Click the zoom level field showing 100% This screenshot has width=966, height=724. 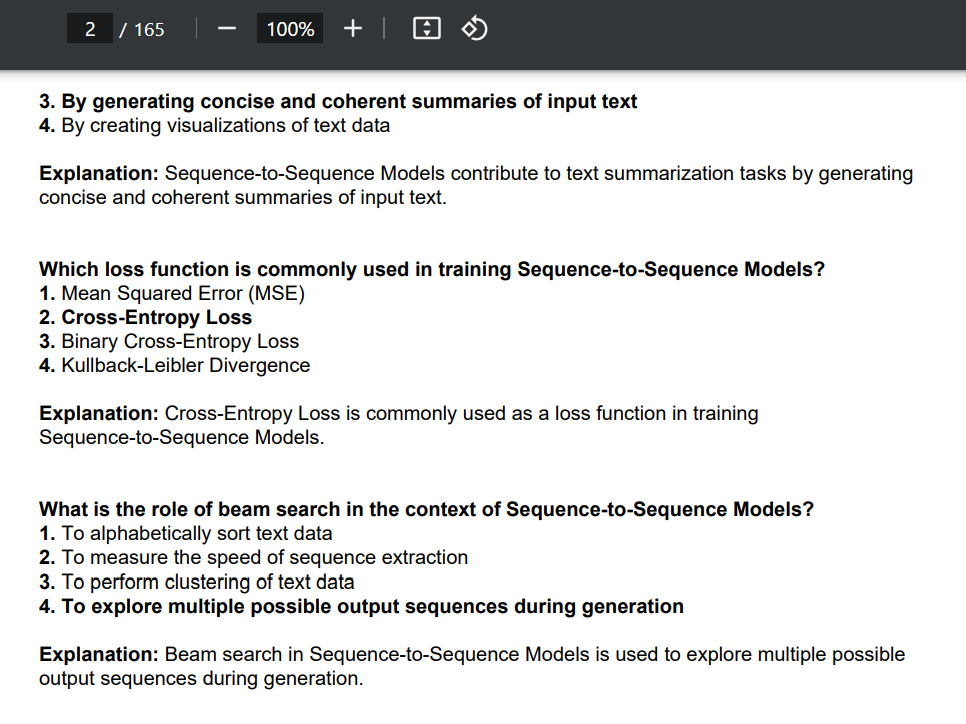tap(289, 28)
